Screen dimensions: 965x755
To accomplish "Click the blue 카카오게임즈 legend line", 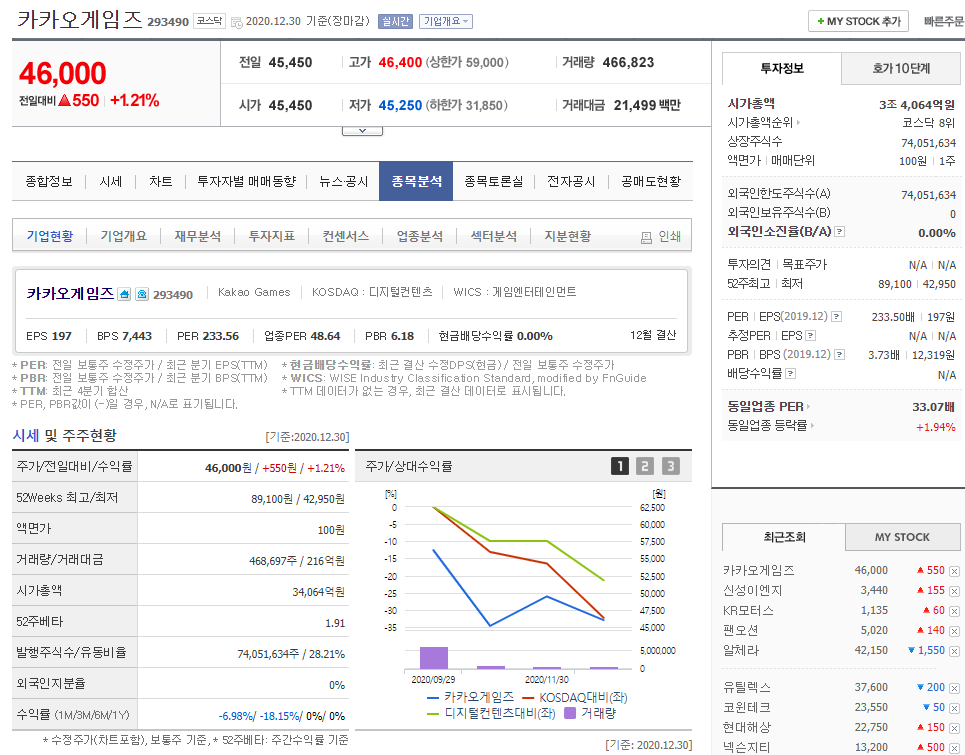I will point(433,698).
